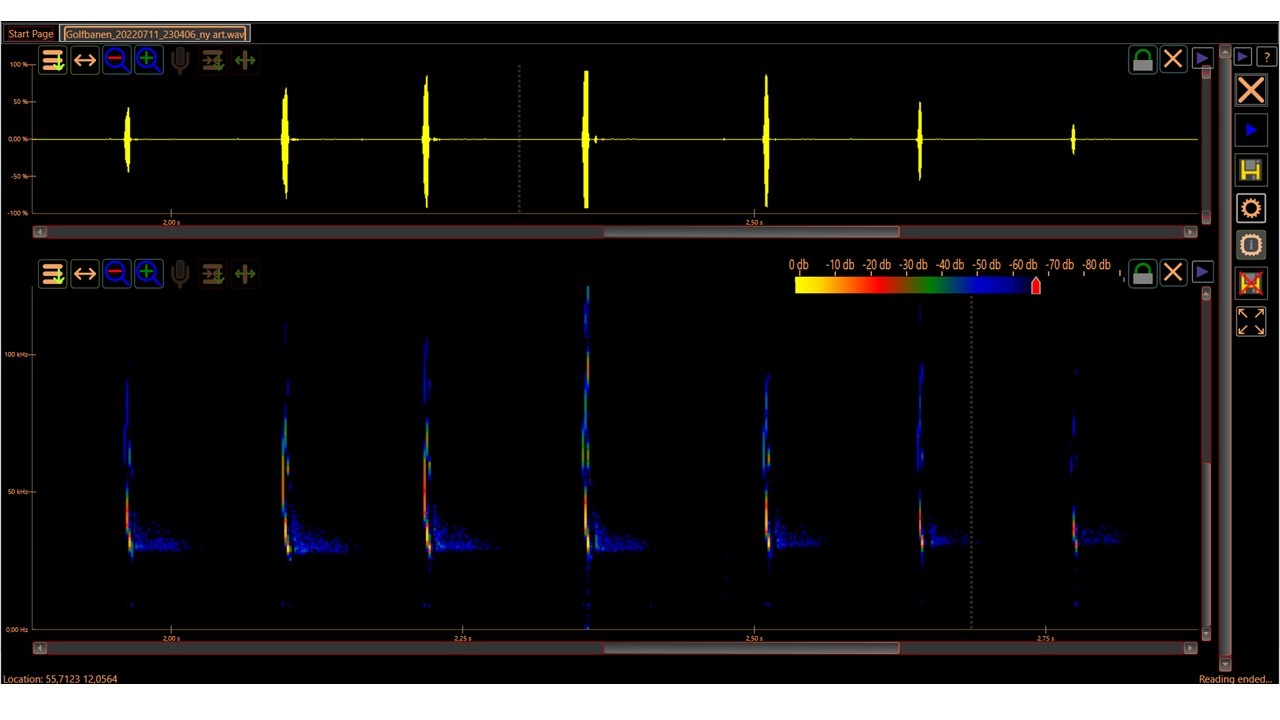The image size is (1280, 720).
Task: Toggle the green lock on the waveform panel
Action: pyautogui.click(x=1142, y=61)
